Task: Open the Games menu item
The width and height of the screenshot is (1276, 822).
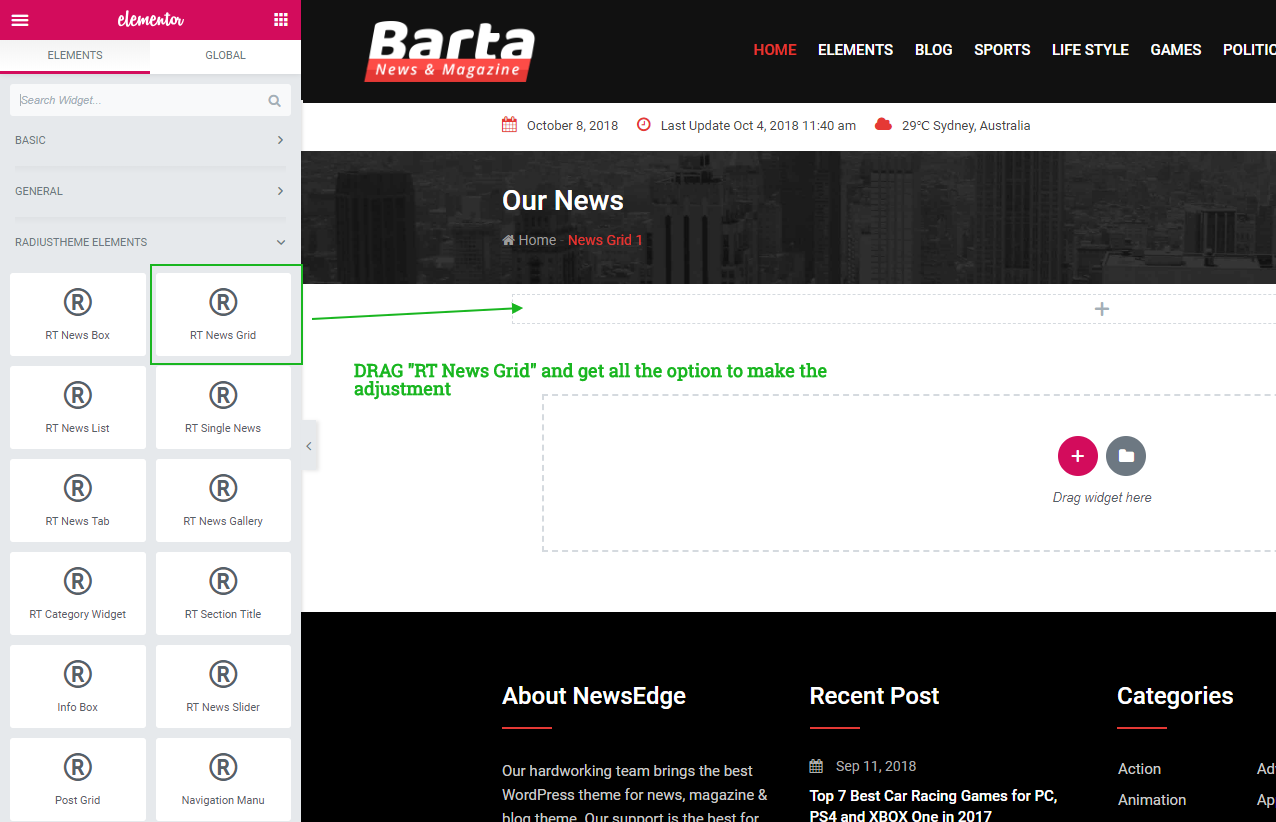Action: pyautogui.click(x=1176, y=50)
